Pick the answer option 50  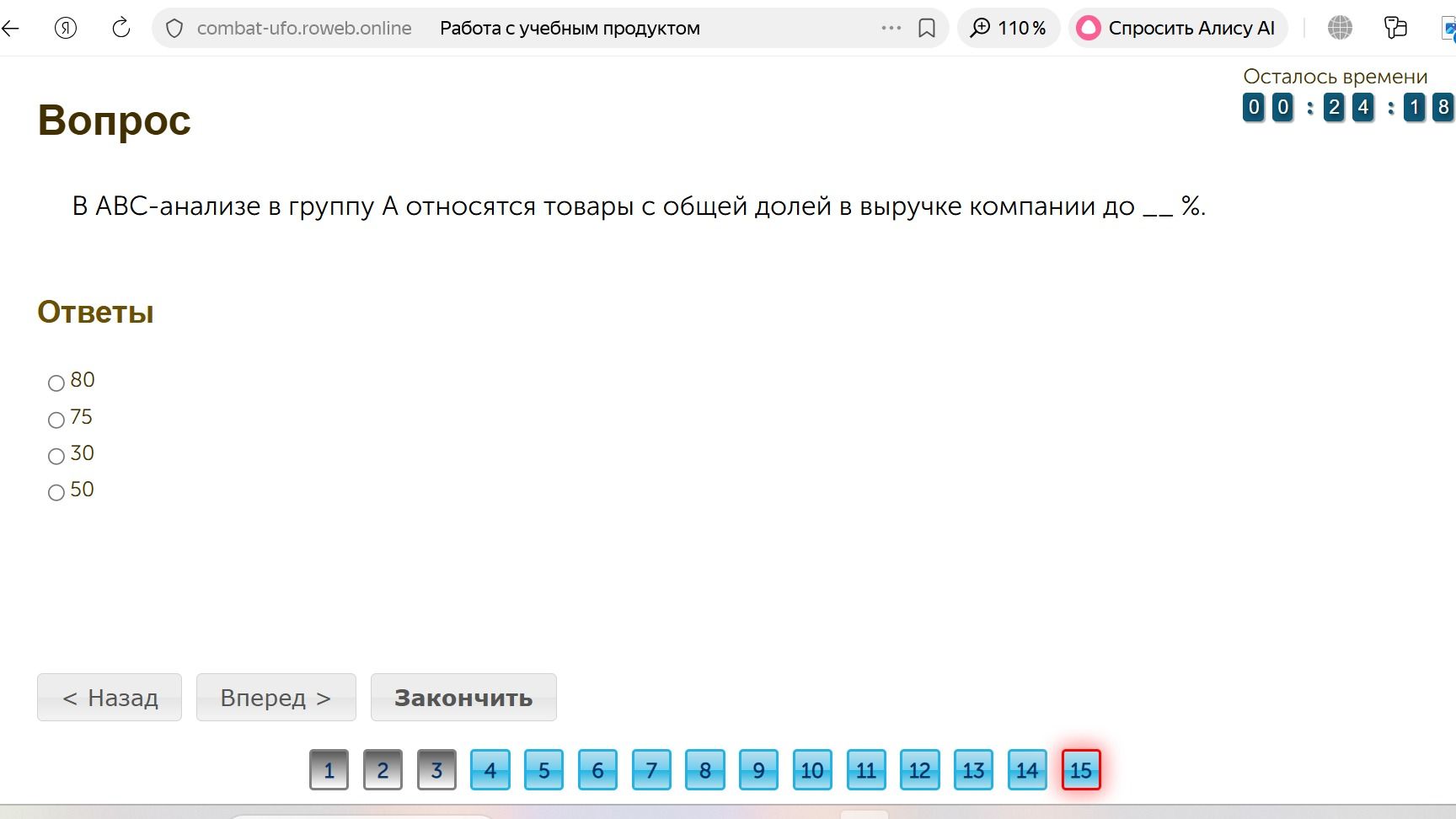(56, 492)
